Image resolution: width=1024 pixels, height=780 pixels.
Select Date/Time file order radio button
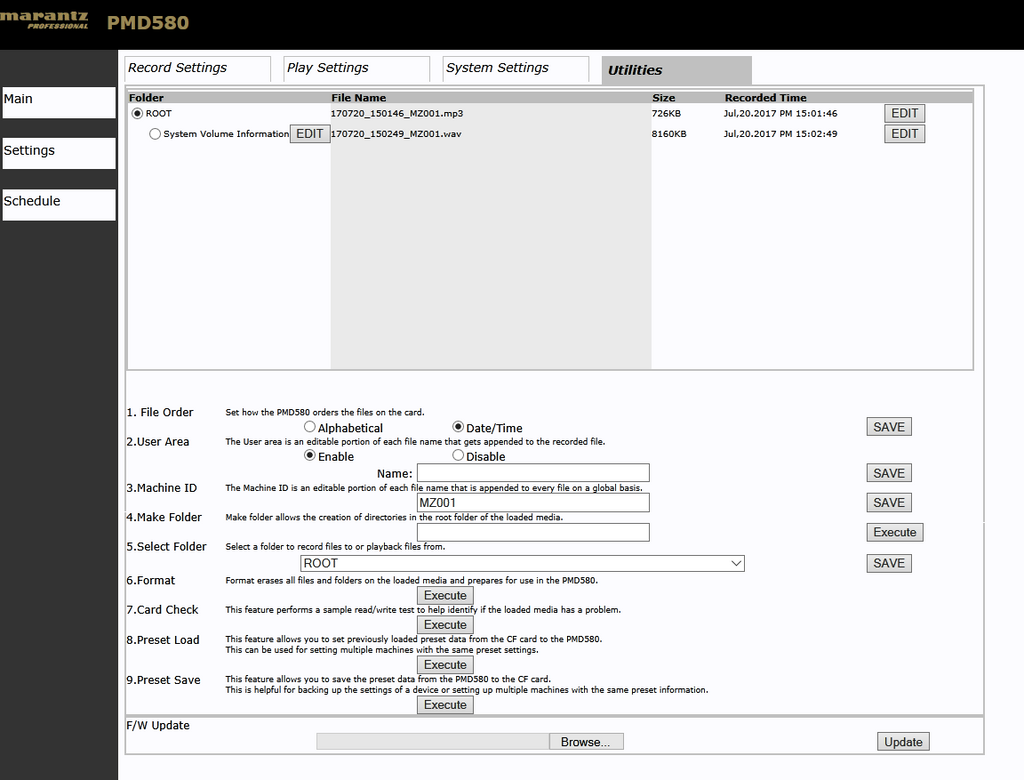click(x=458, y=427)
